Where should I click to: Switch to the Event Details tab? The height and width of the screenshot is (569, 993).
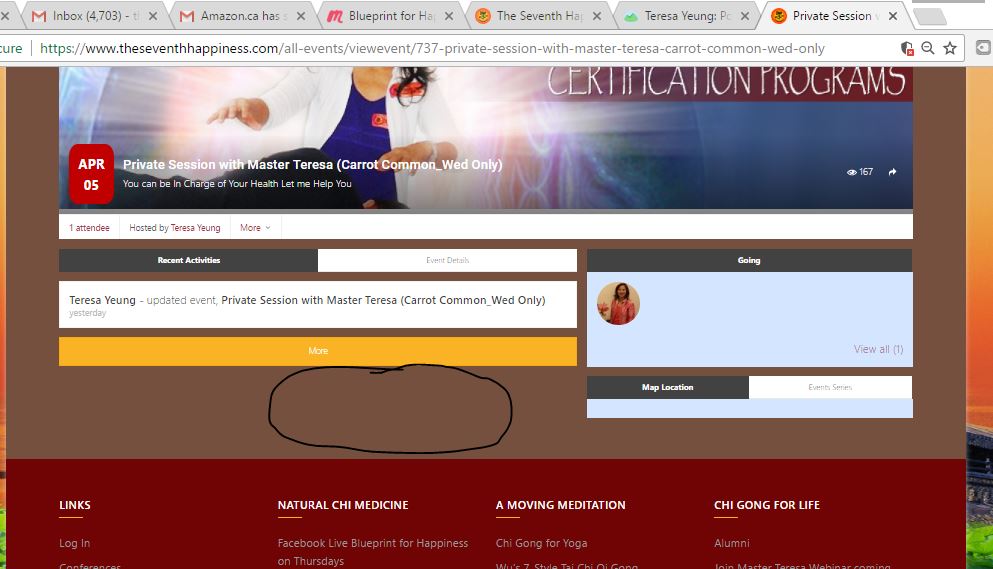[x=447, y=260]
